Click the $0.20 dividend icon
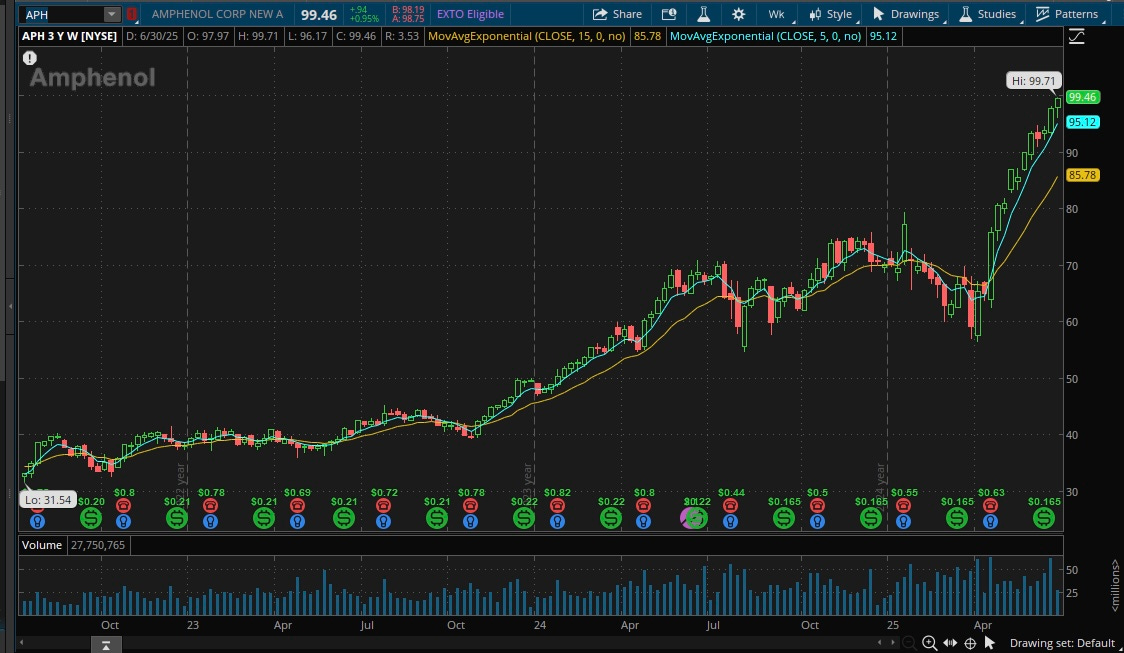The image size is (1124, 653). (x=90, y=518)
